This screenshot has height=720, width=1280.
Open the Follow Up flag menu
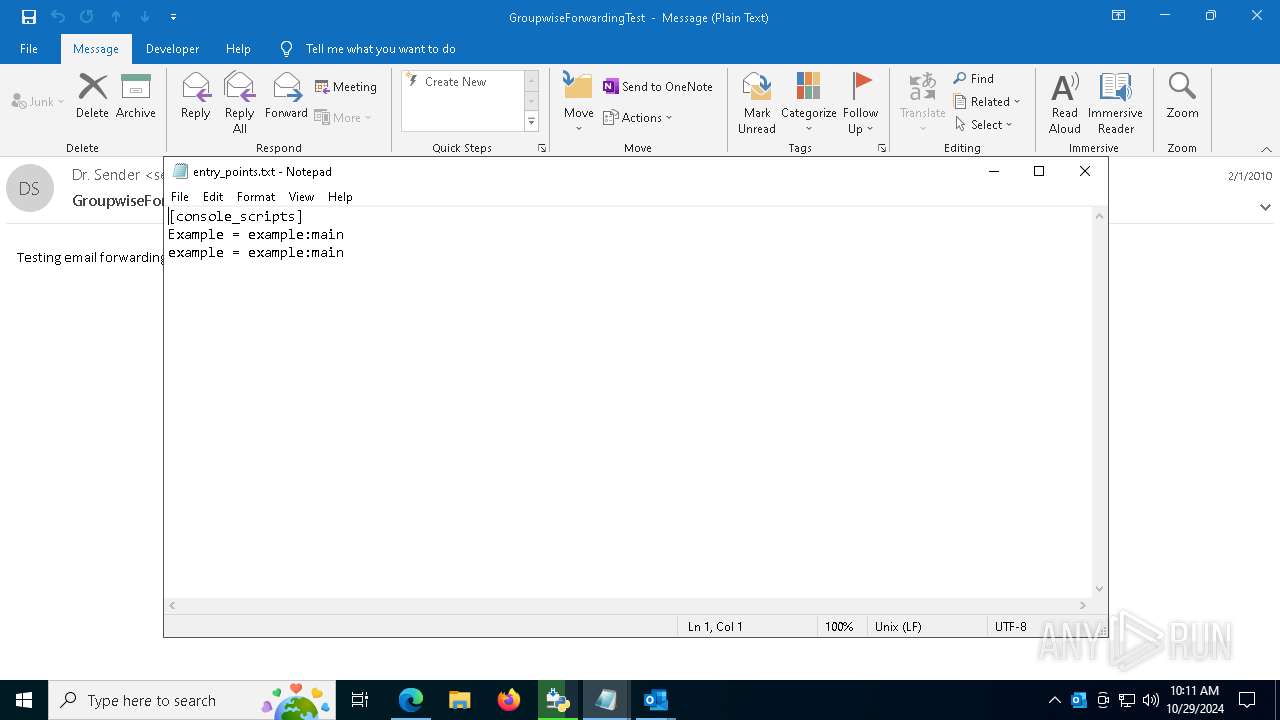860,102
